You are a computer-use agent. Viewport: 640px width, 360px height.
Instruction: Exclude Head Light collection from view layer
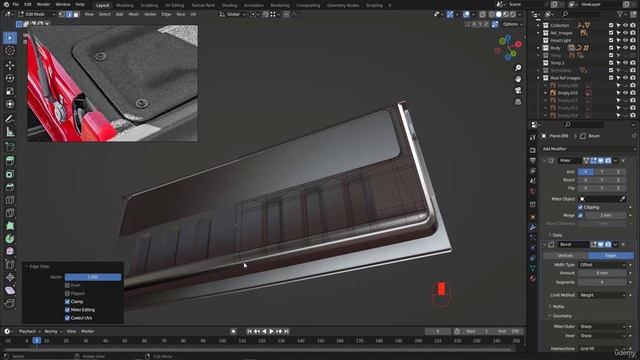(x=611, y=40)
